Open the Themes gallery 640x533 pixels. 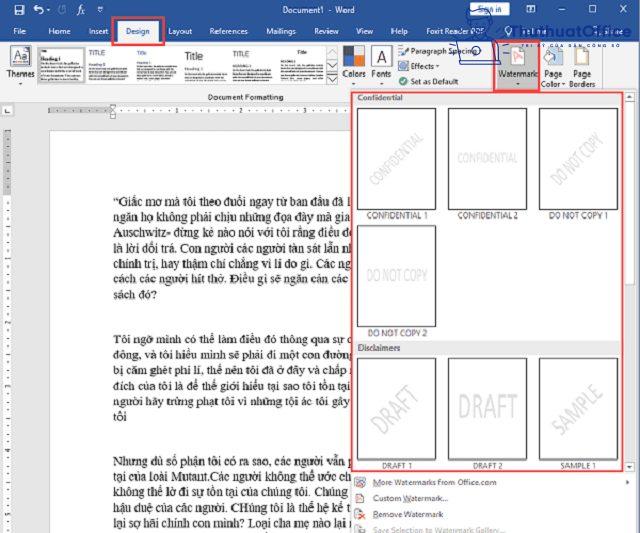19,64
